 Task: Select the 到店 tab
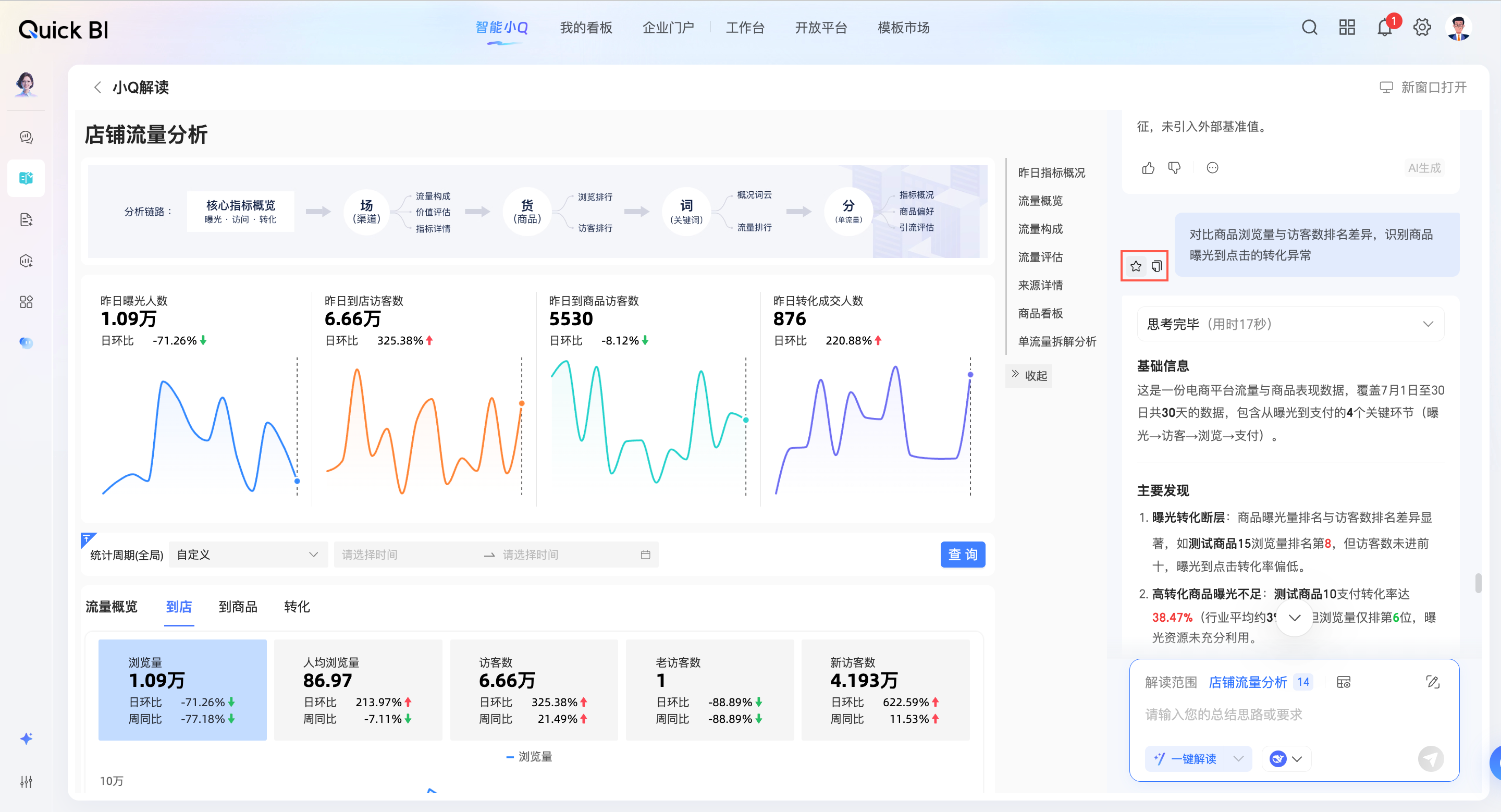coord(178,607)
